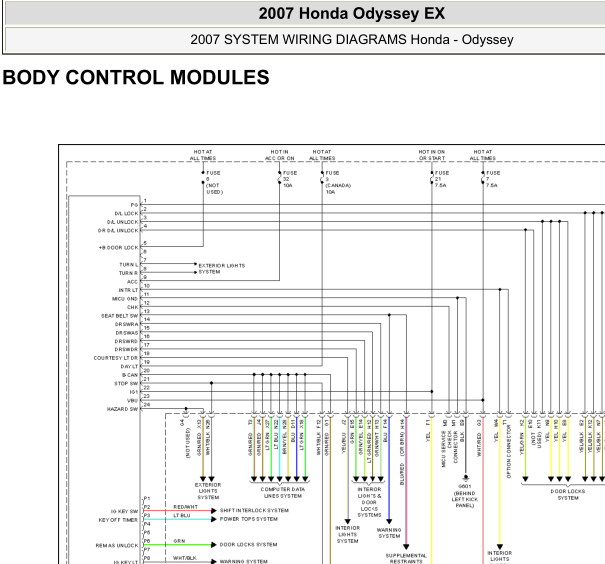The width and height of the screenshot is (605, 564).
Task: Select the 'POWER TOPS SYSTEM' label
Action: (249, 519)
